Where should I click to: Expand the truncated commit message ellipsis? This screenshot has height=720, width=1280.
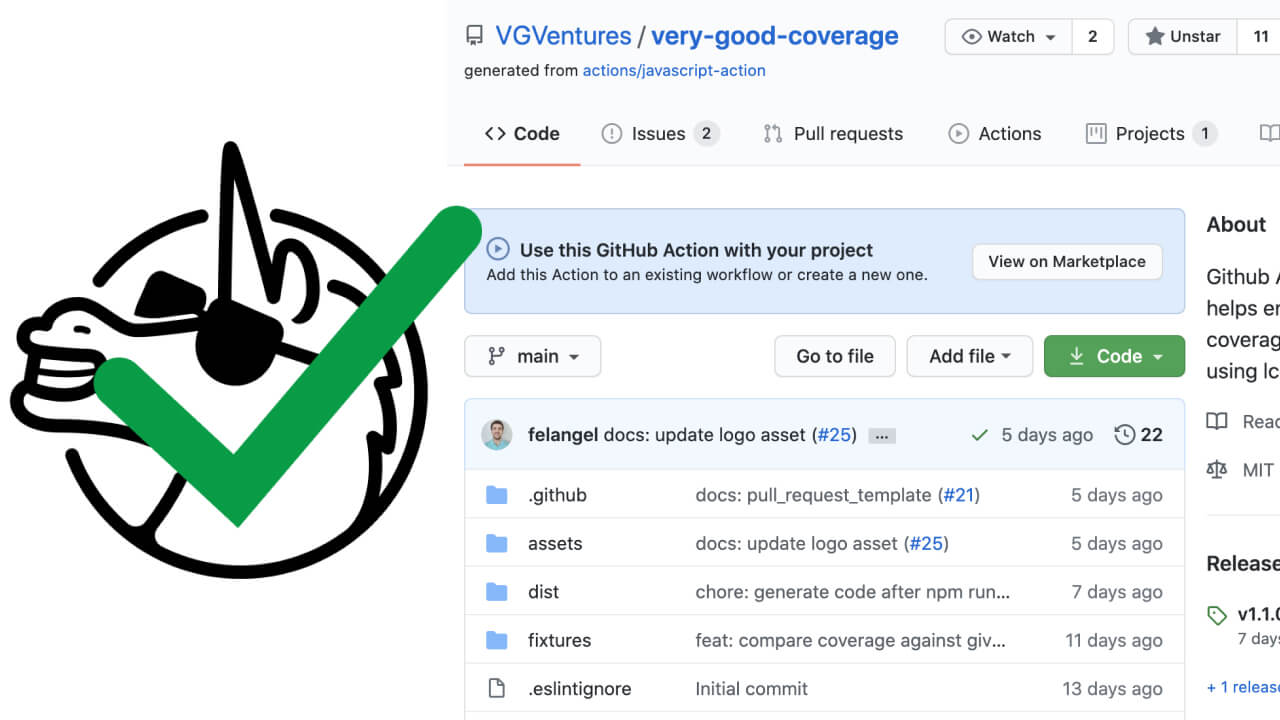pyautogui.click(x=881, y=435)
